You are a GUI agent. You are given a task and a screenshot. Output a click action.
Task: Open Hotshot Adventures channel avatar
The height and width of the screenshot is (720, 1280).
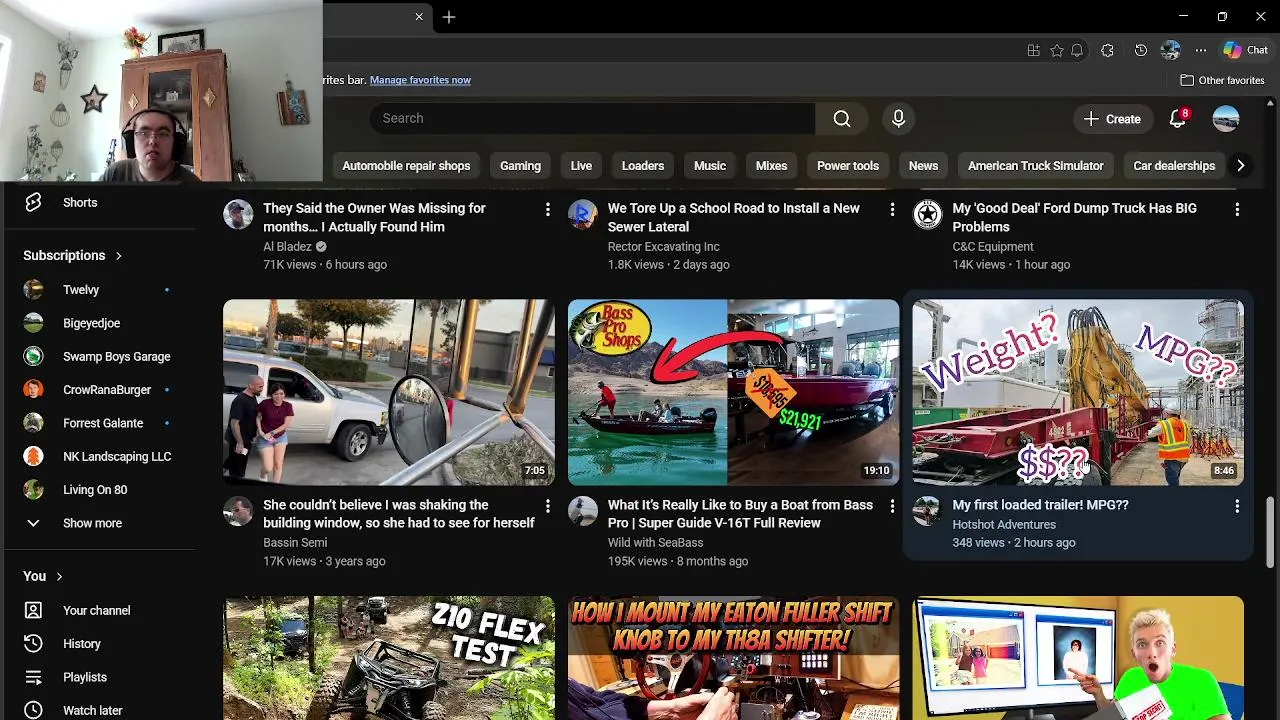pos(928,511)
